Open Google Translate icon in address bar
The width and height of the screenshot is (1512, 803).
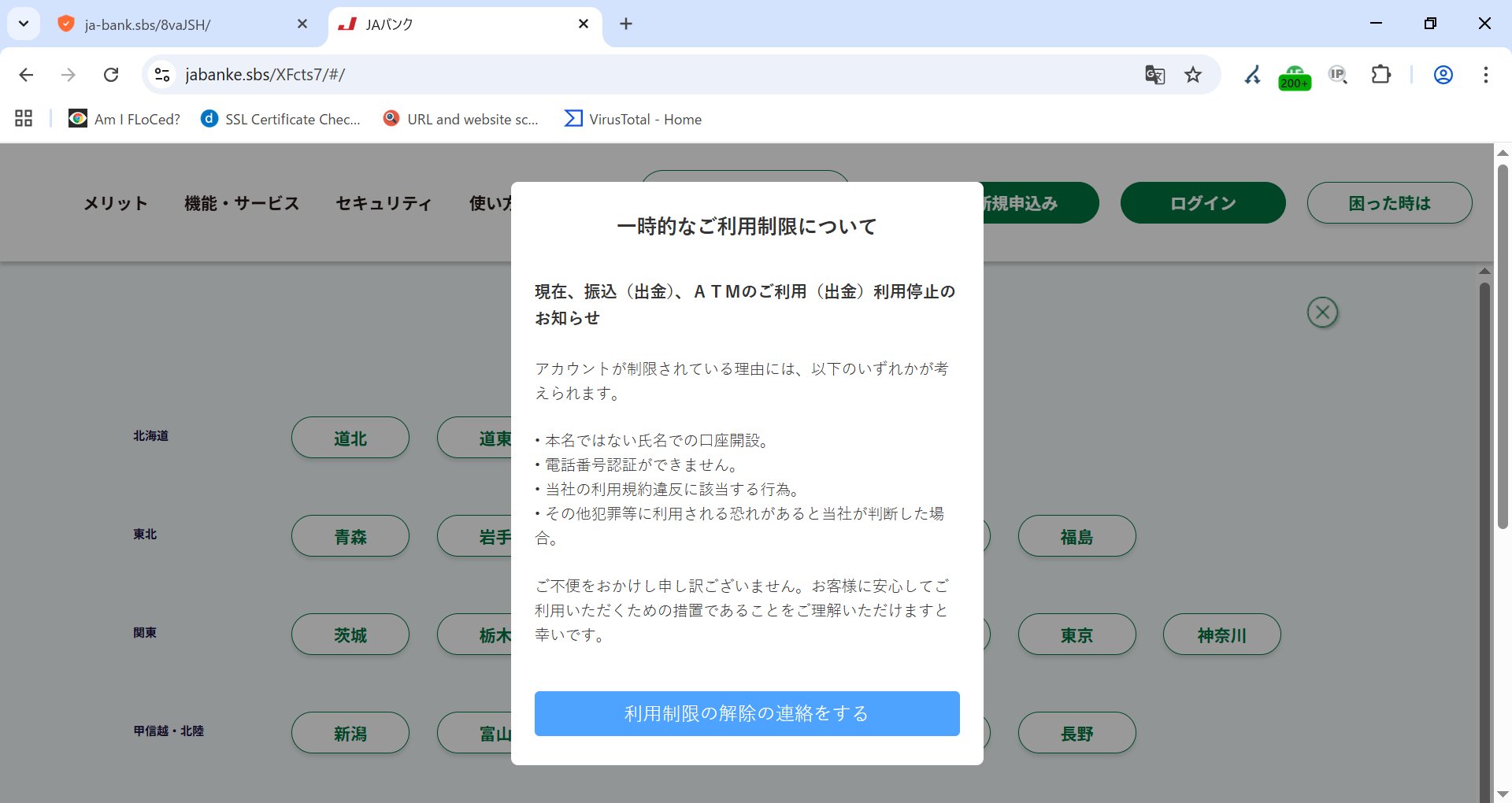click(x=1154, y=75)
